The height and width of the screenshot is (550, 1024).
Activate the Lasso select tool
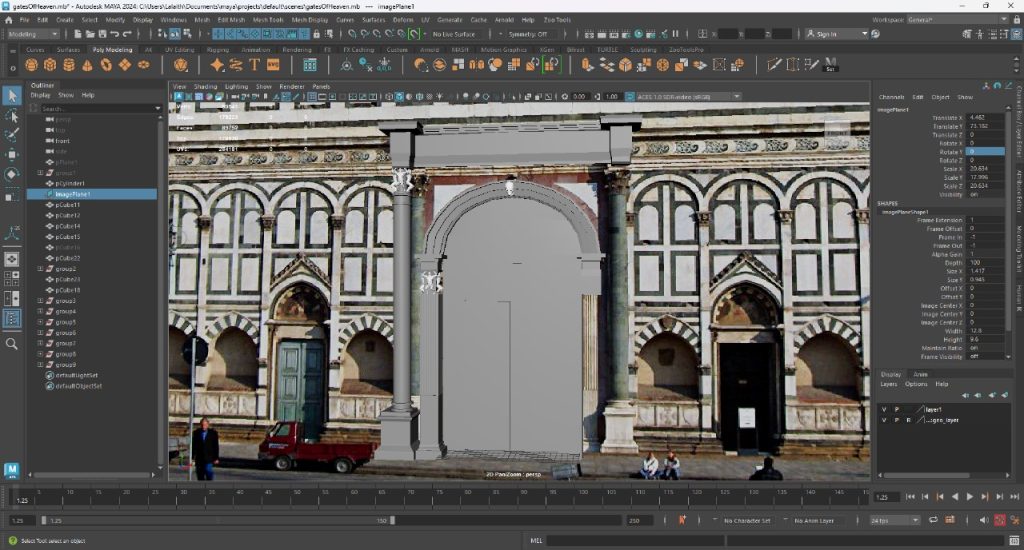[12, 116]
